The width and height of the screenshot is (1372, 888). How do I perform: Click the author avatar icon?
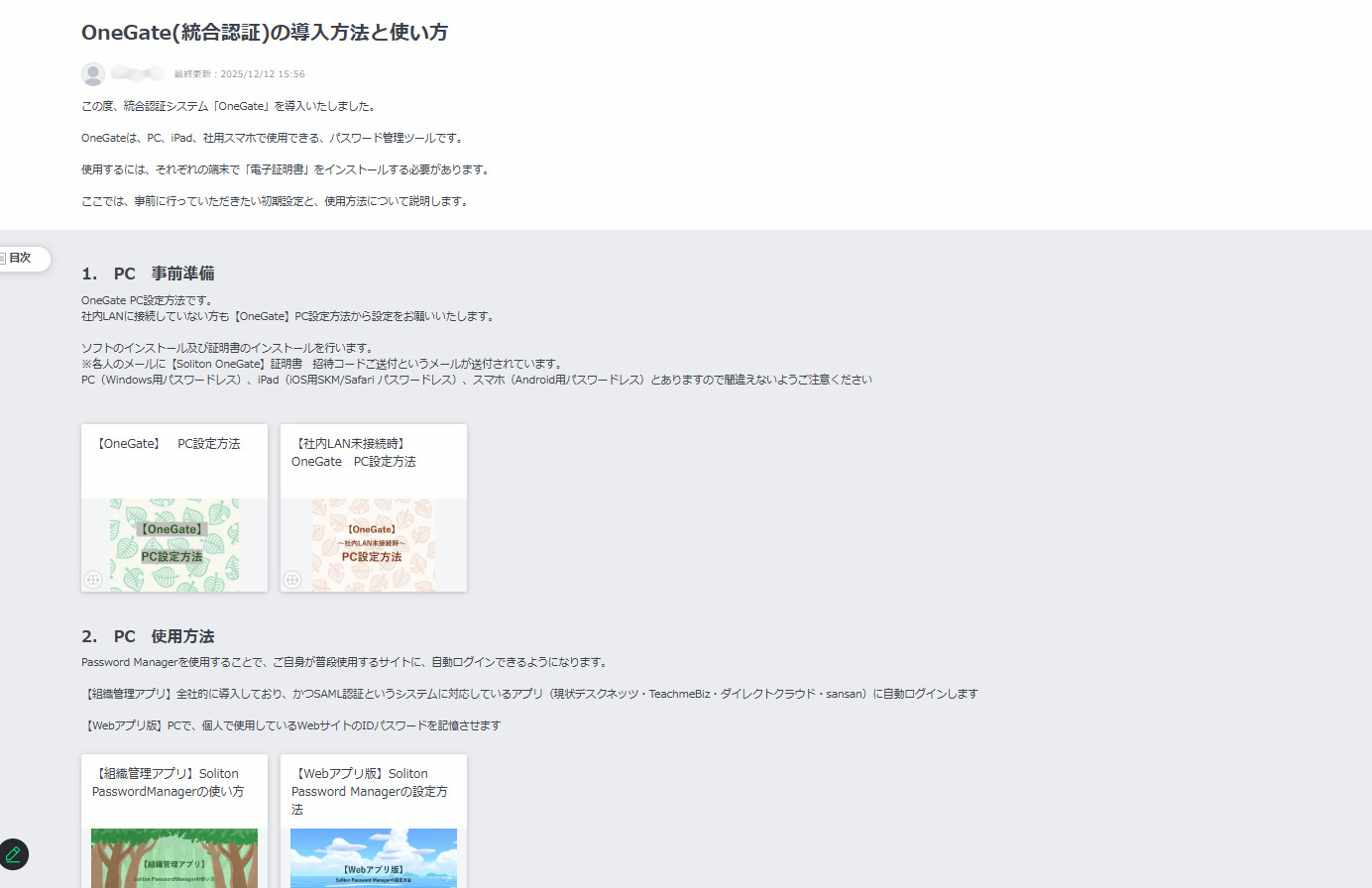click(x=93, y=74)
